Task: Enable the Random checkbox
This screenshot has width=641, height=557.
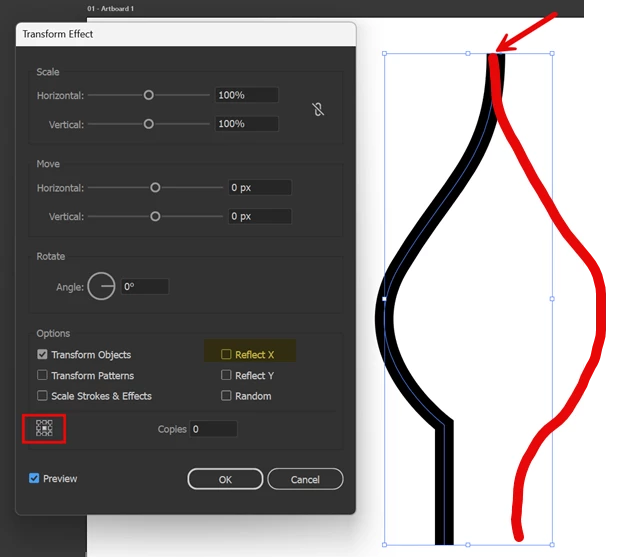Action: pyautogui.click(x=226, y=396)
